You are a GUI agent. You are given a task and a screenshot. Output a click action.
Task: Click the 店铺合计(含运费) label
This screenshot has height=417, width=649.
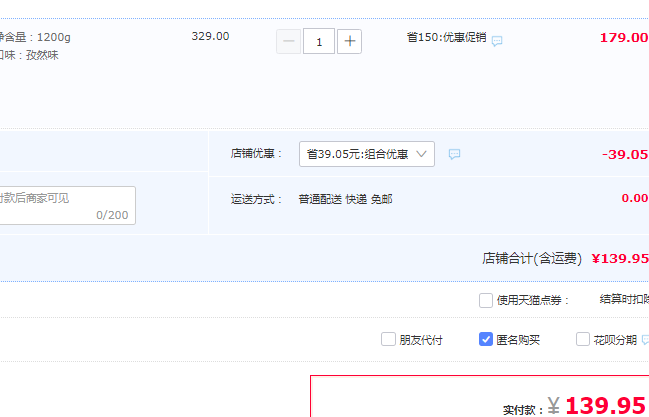[532, 258]
